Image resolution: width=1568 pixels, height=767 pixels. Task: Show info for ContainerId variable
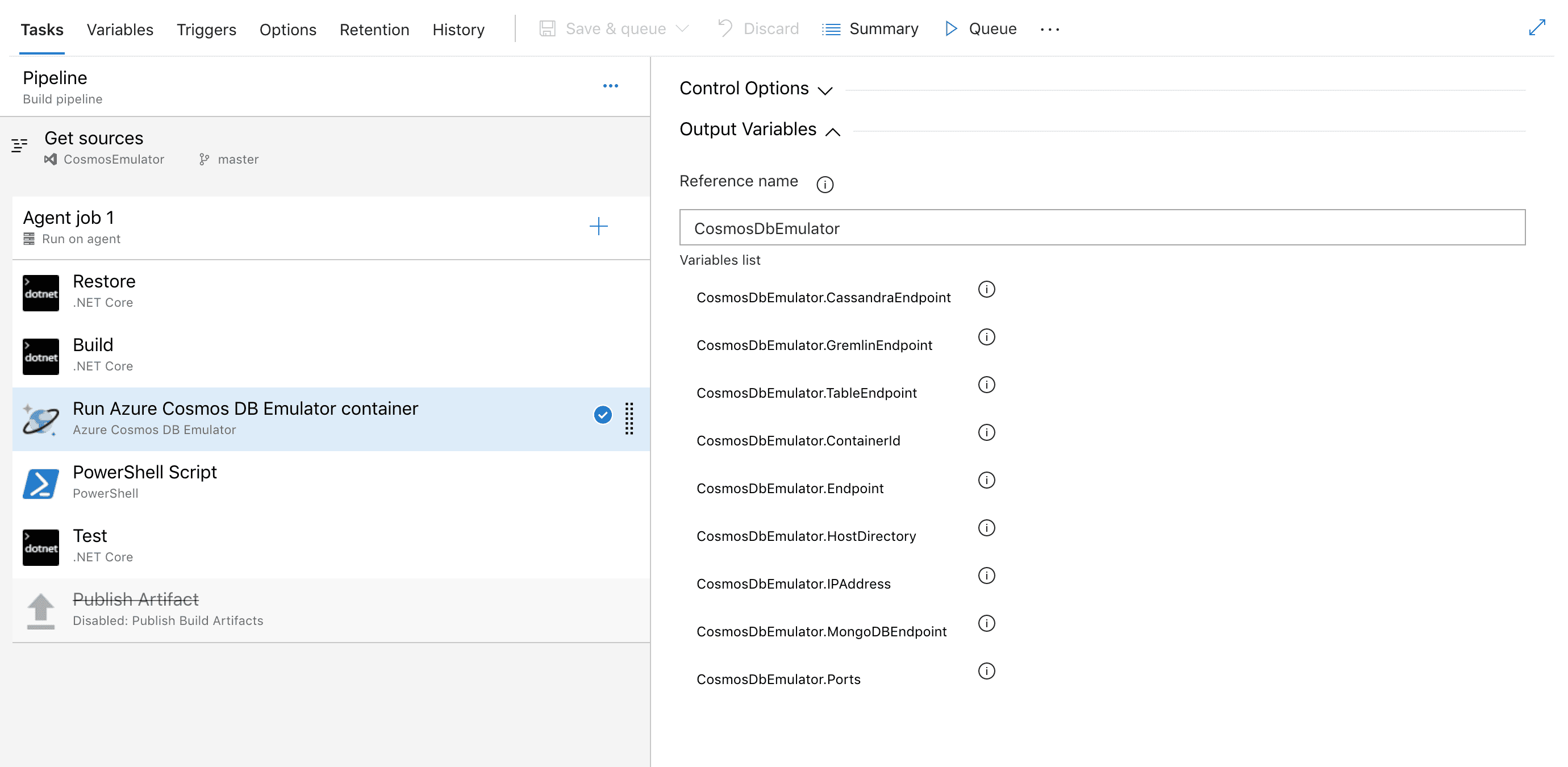(987, 432)
